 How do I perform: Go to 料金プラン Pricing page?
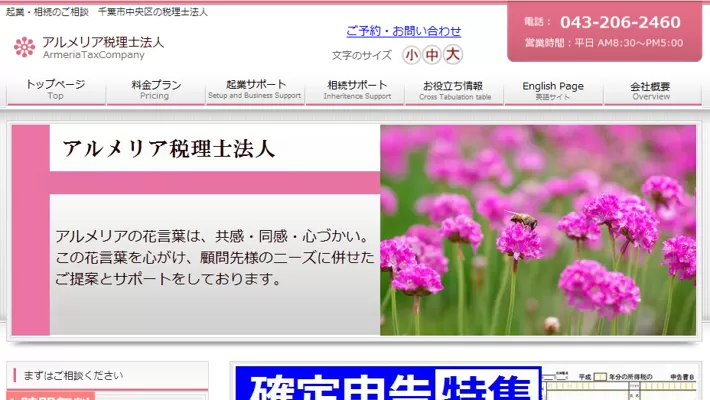155,90
